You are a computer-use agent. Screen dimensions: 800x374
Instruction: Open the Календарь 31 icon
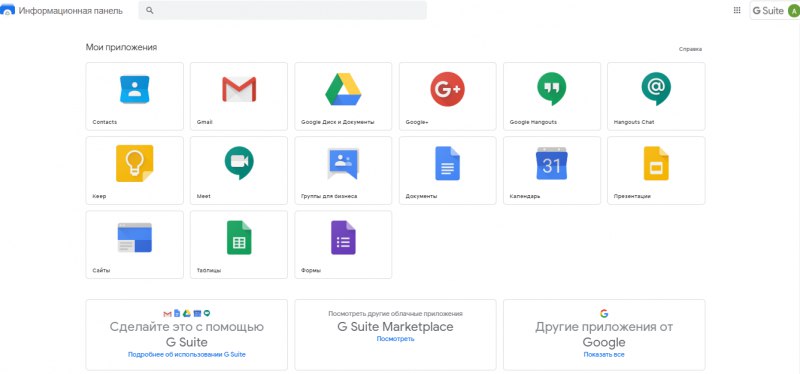pyautogui.click(x=552, y=163)
